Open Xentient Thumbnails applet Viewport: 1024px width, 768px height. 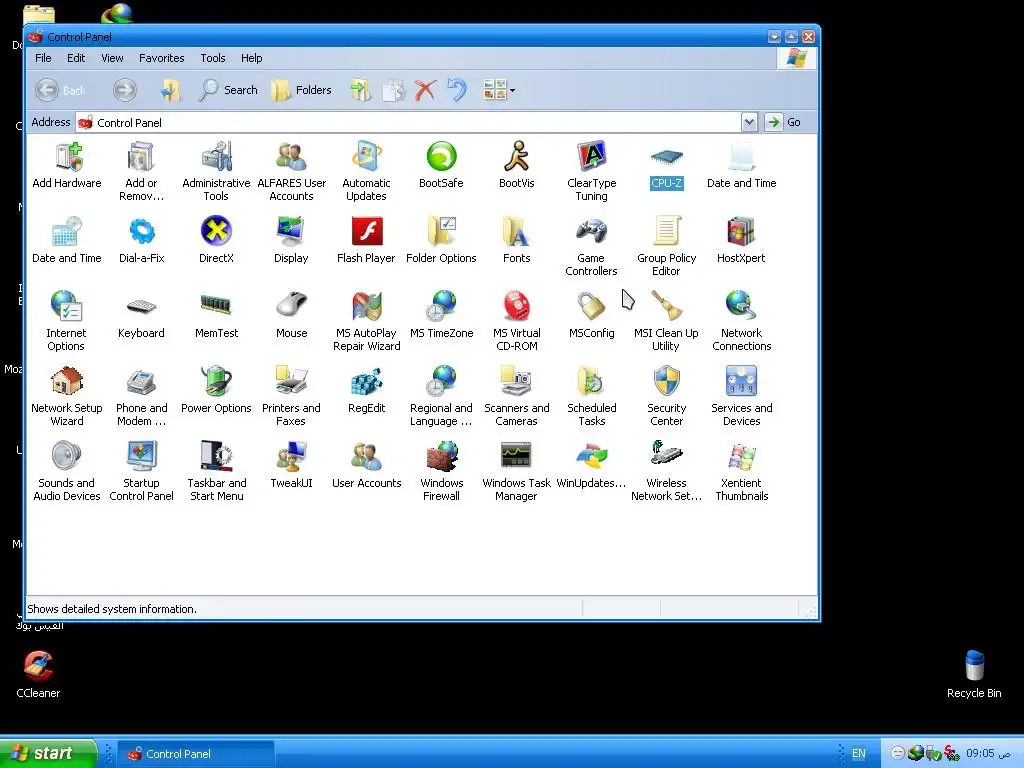(741, 472)
